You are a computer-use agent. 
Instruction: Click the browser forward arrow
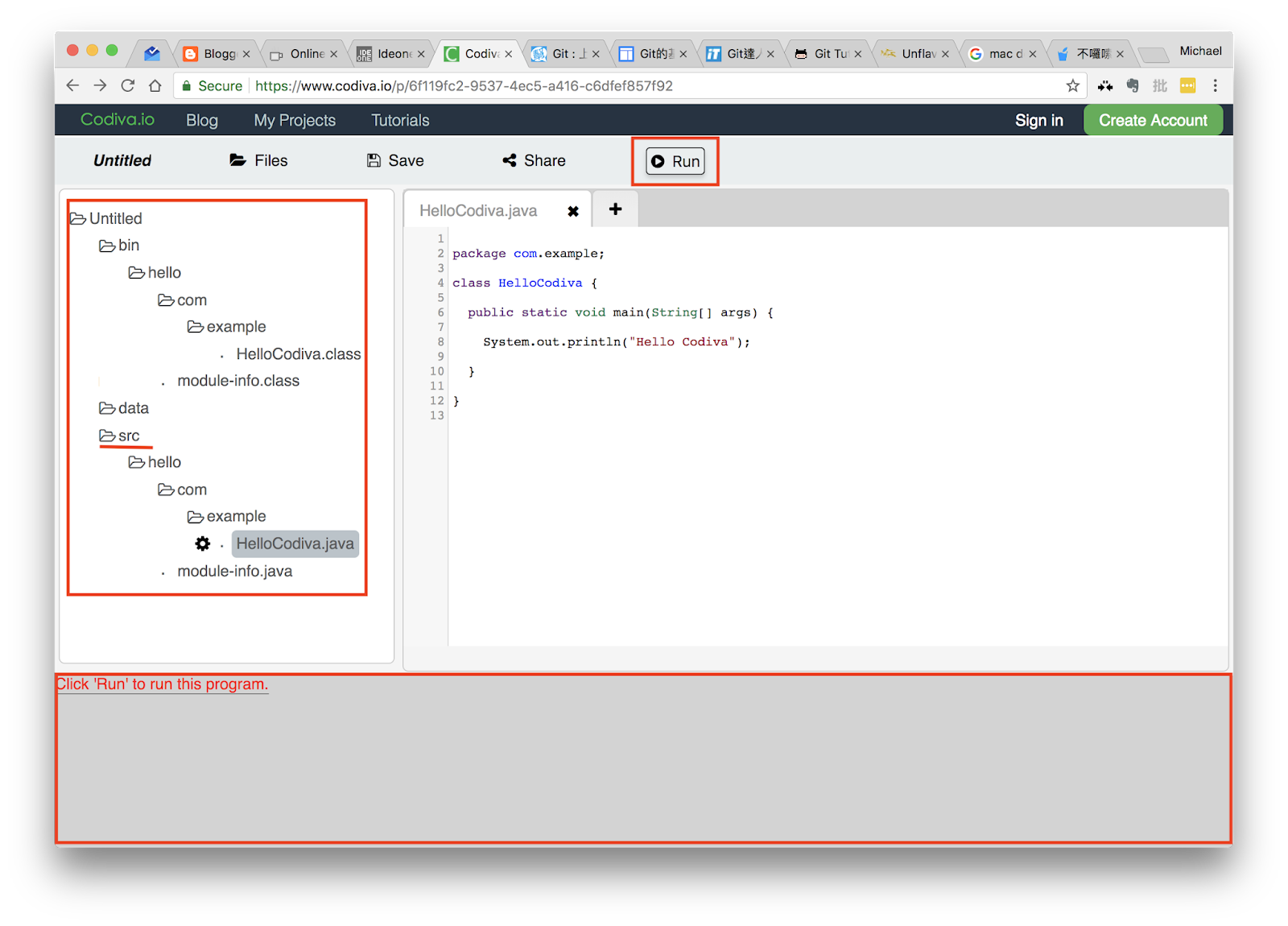(100, 85)
